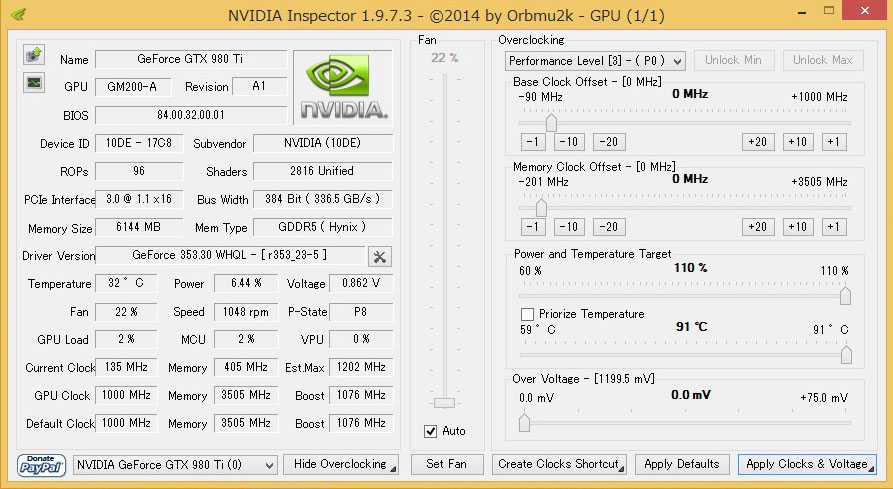Click the Bus Width value 384 Bit
Image resolution: width=893 pixels, height=489 pixels.
point(322,199)
